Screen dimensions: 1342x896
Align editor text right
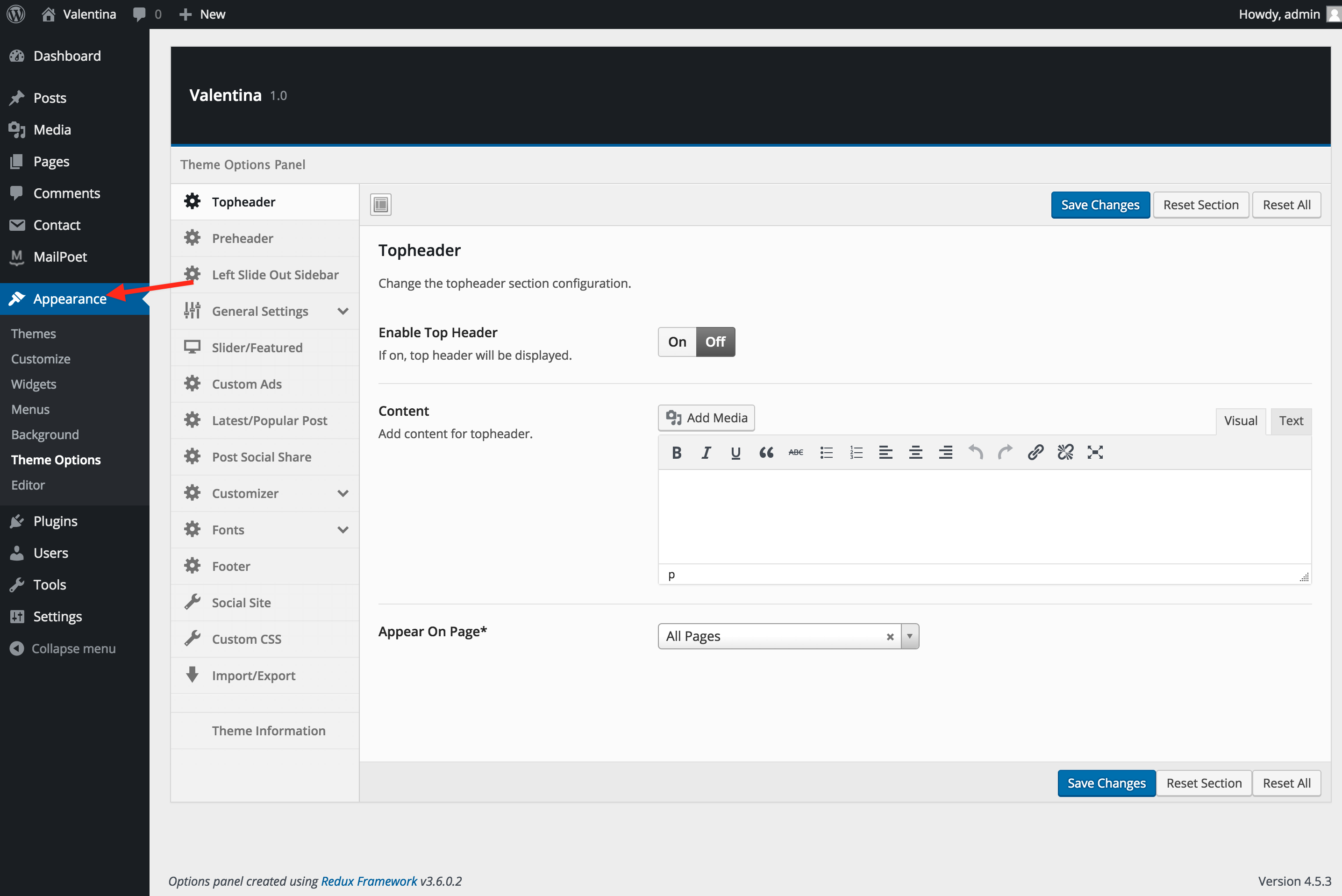coord(946,453)
